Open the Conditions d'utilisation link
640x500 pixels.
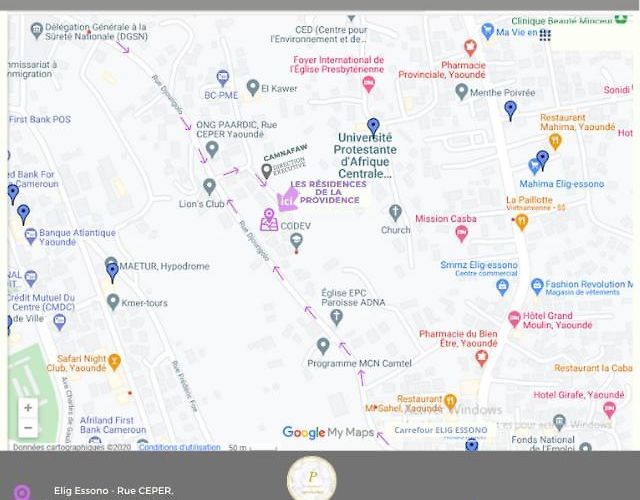(x=180, y=447)
